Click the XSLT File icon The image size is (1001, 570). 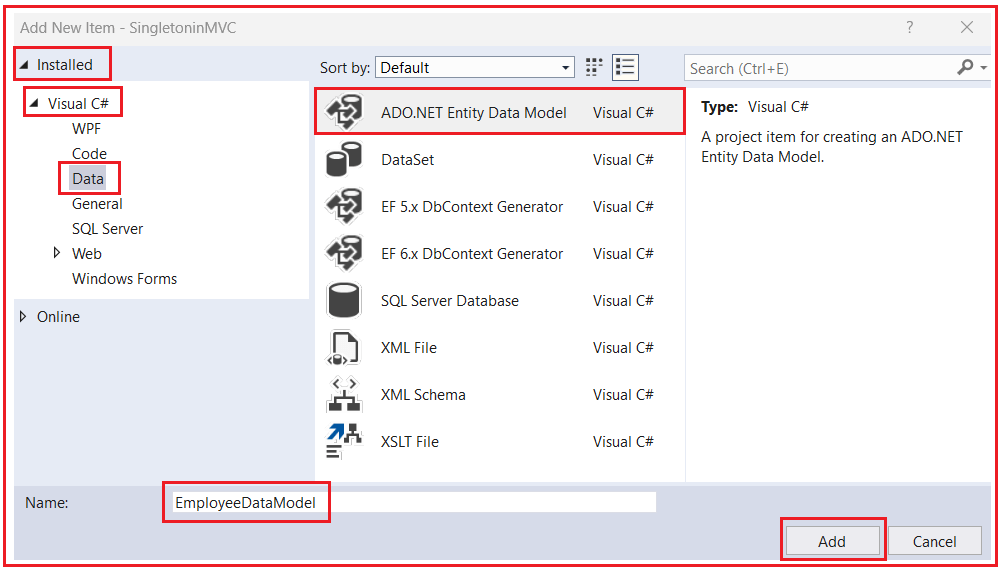tap(344, 442)
